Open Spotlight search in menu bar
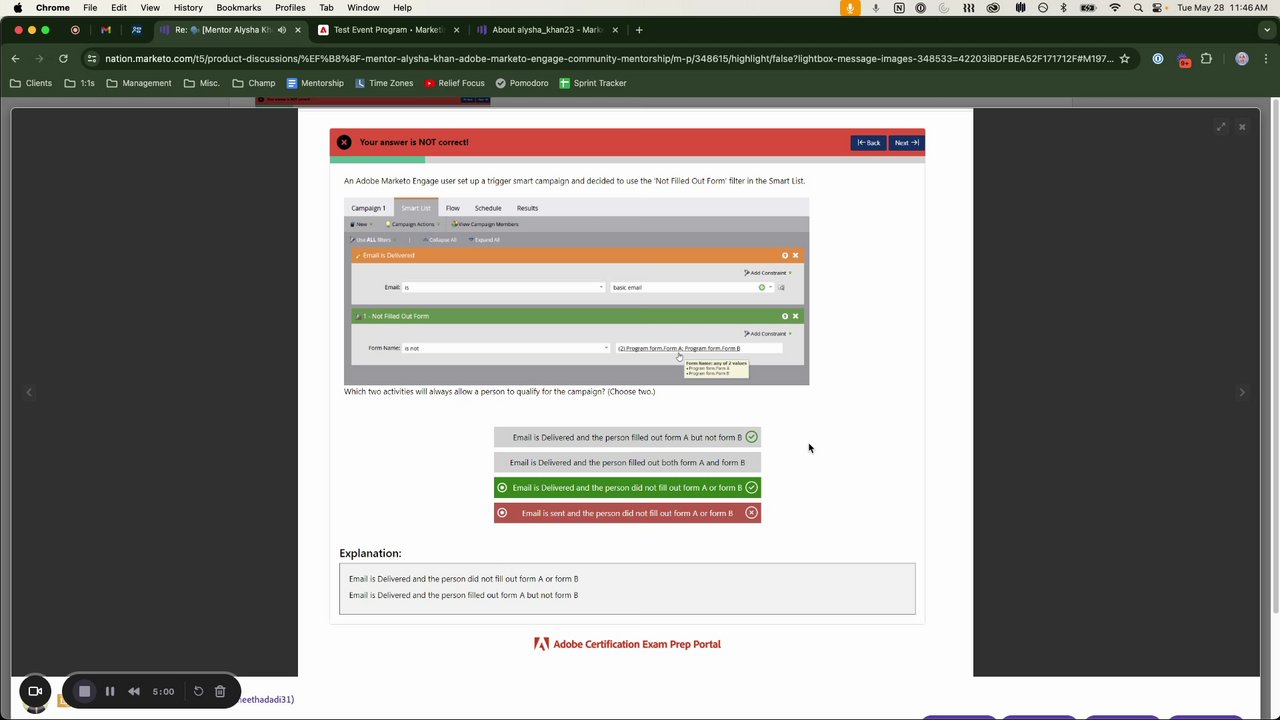Viewport: 1280px width, 720px height. [1138, 7]
